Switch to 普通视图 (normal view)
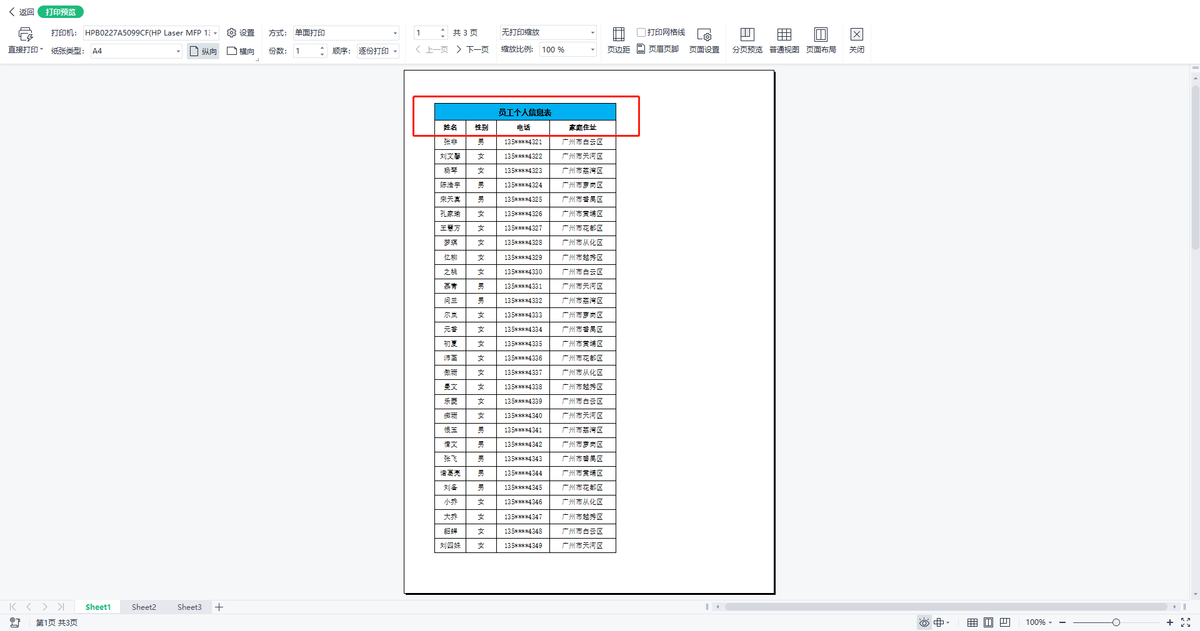The height and width of the screenshot is (631, 1200). pos(784,40)
